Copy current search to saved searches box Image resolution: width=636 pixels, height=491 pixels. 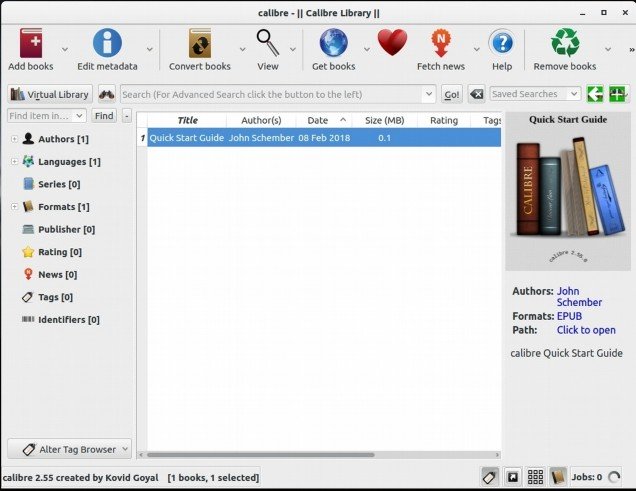[595, 94]
